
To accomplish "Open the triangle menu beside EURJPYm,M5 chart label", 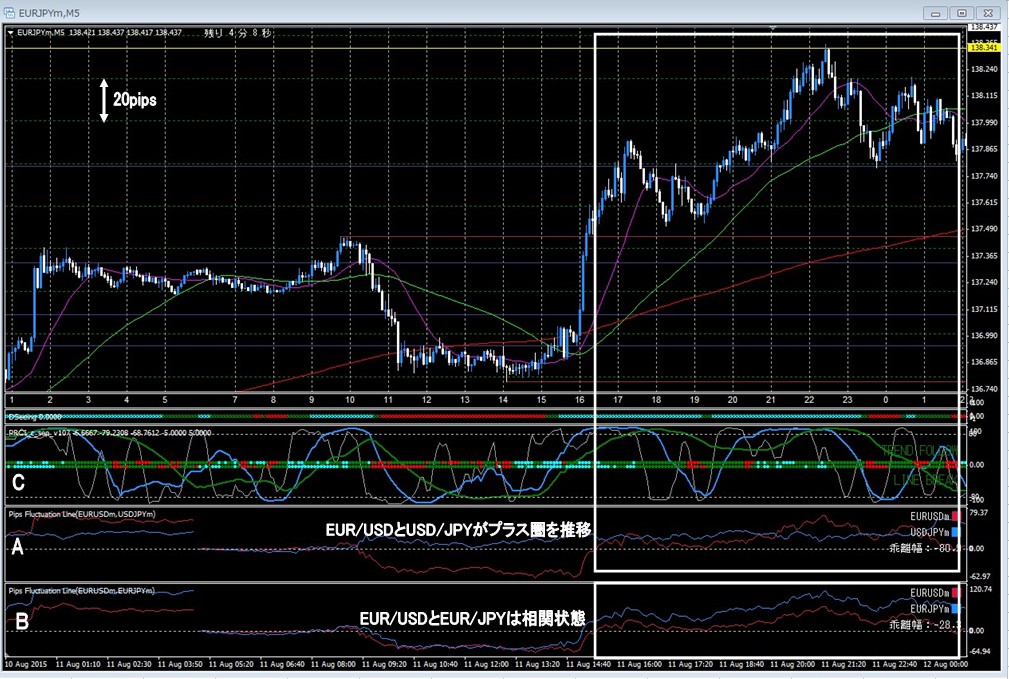I will (10, 32).
